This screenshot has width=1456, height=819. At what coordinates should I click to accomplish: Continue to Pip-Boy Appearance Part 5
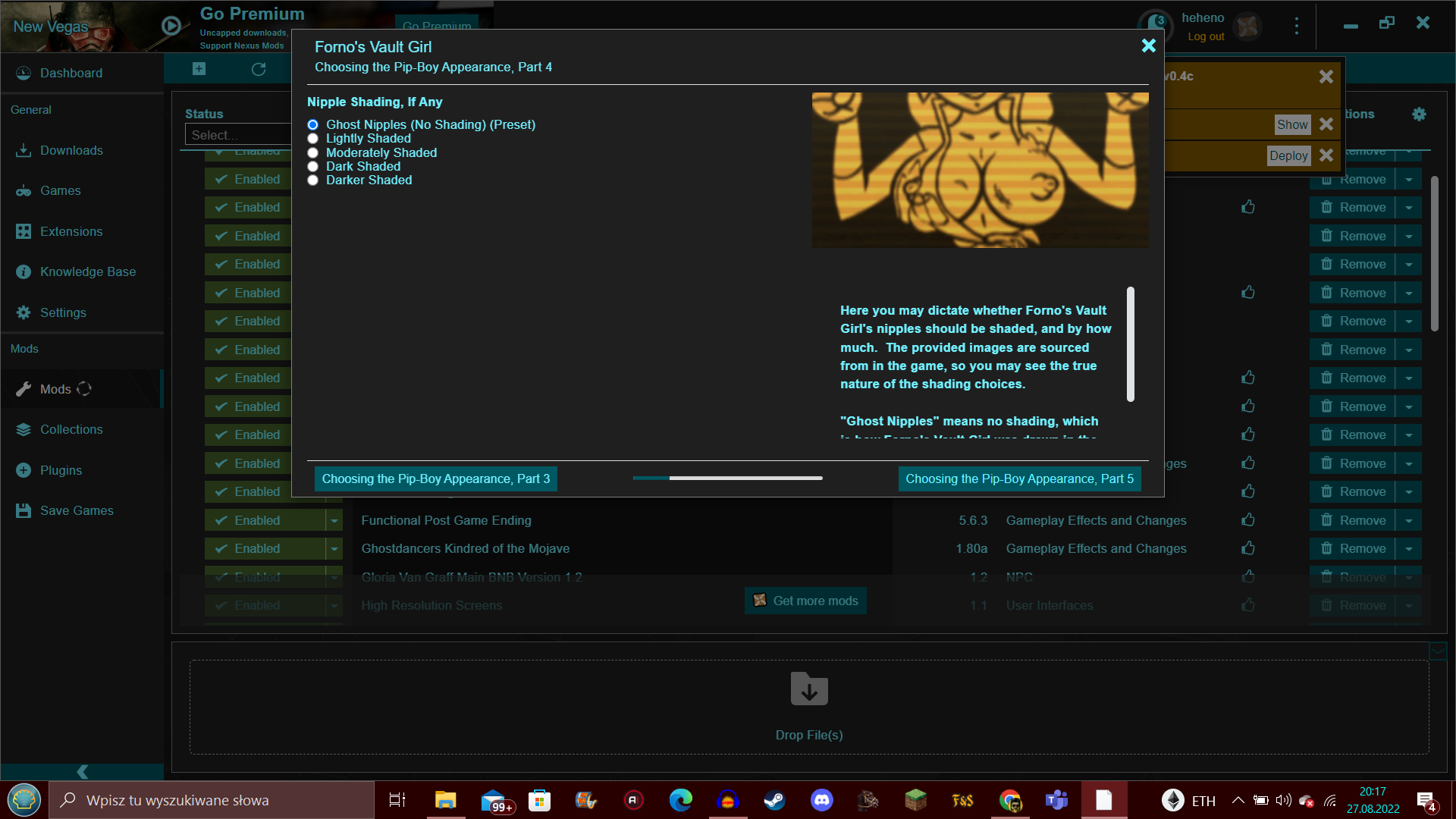coord(1019,479)
